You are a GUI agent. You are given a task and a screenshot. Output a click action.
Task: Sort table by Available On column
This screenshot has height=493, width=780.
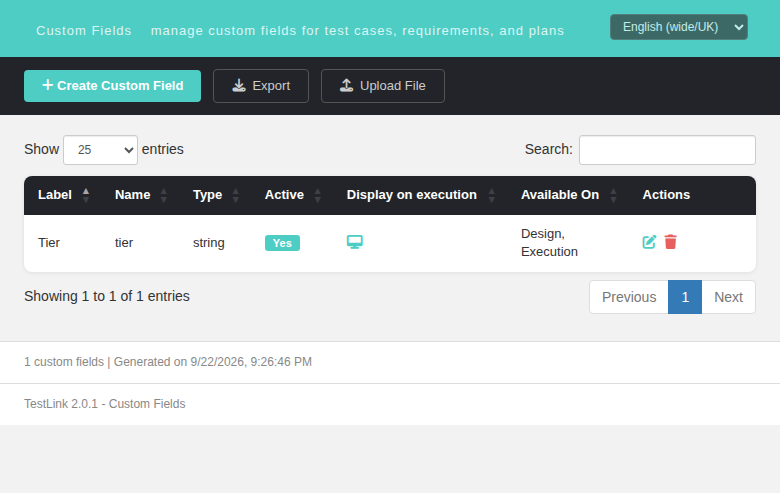(568, 195)
